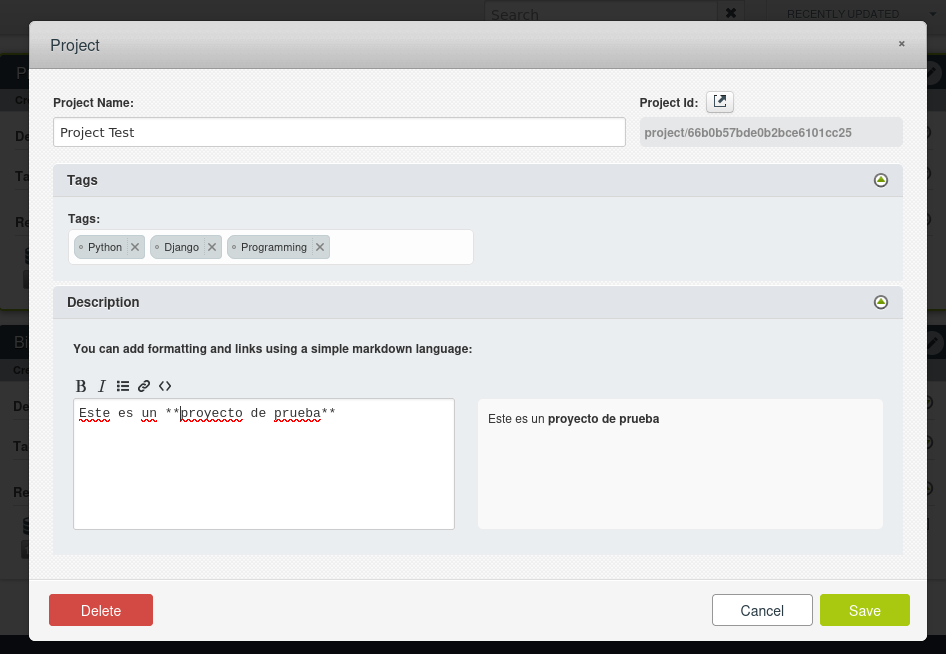Screen dimensions: 946x654
Task: Click the Project Id read-only field
Action: [x=770, y=132]
